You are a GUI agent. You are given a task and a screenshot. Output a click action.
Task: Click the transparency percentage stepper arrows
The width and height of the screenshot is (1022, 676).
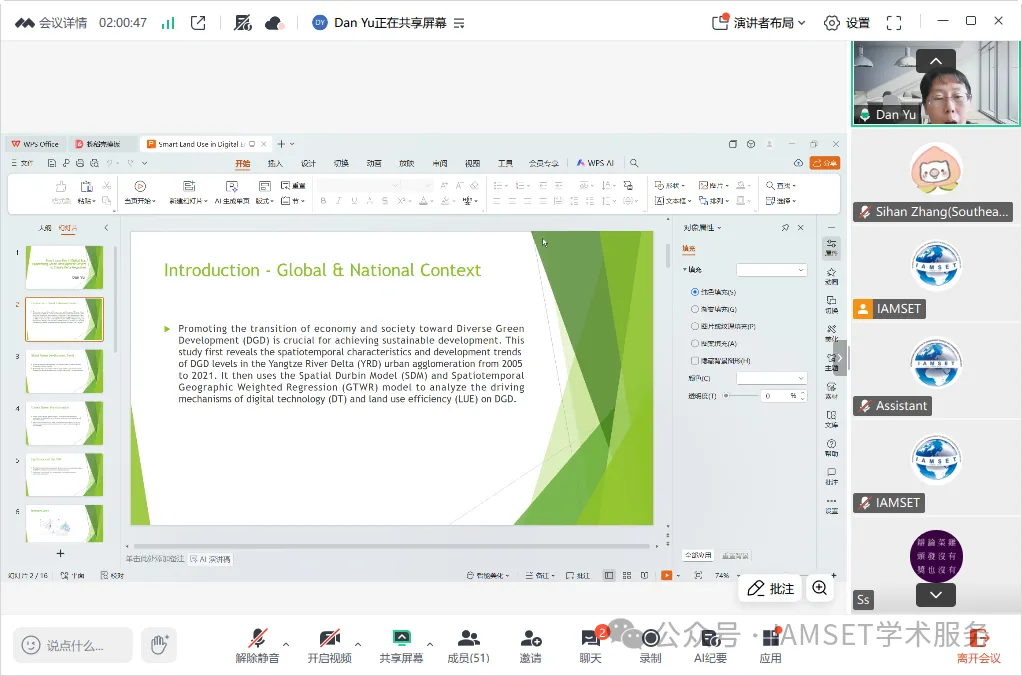point(803,396)
